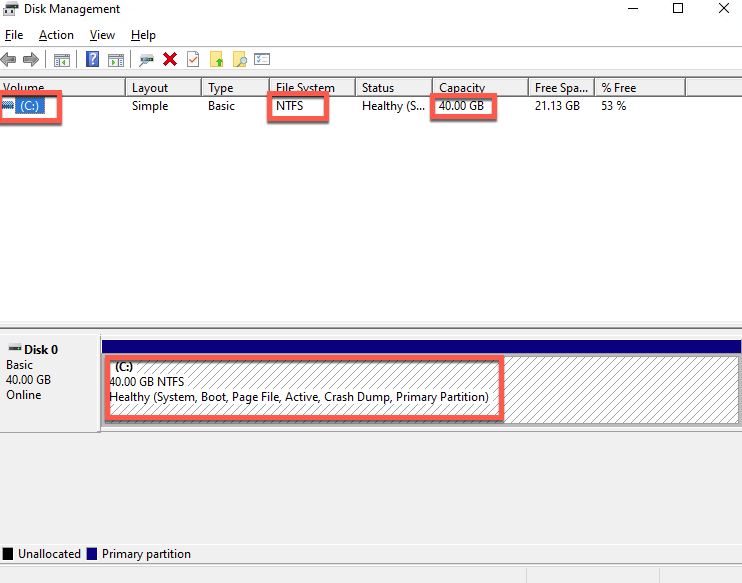This screenshot has height=583, width=742.
Task: Maximize the Disk Management window
Action: 678,9
